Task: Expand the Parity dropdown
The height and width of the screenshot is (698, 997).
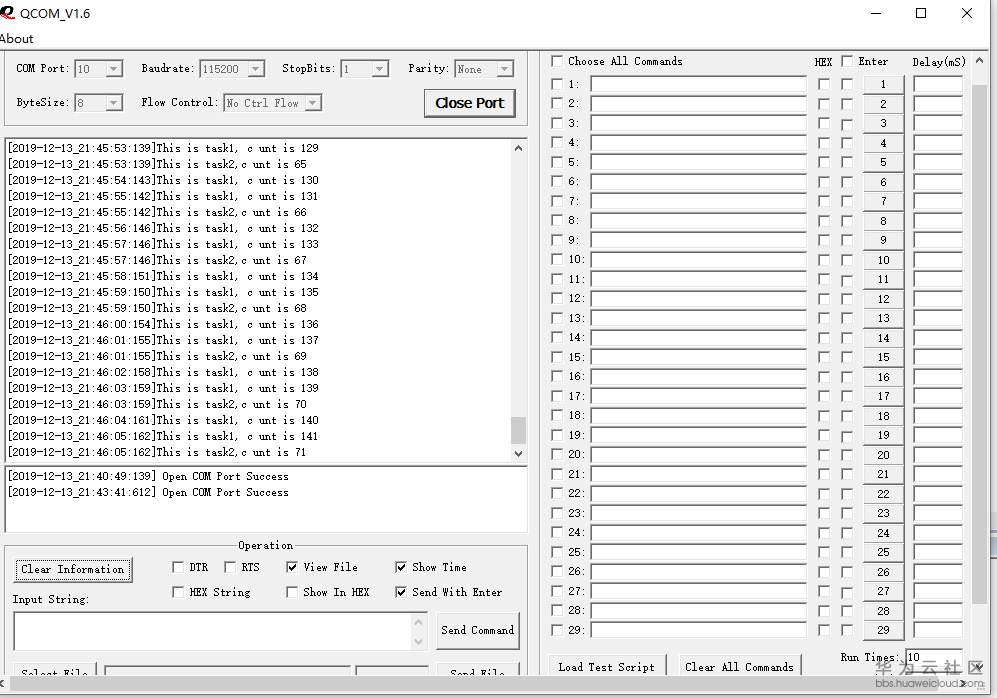Action: pyautogui.click(x=504, y=69)
